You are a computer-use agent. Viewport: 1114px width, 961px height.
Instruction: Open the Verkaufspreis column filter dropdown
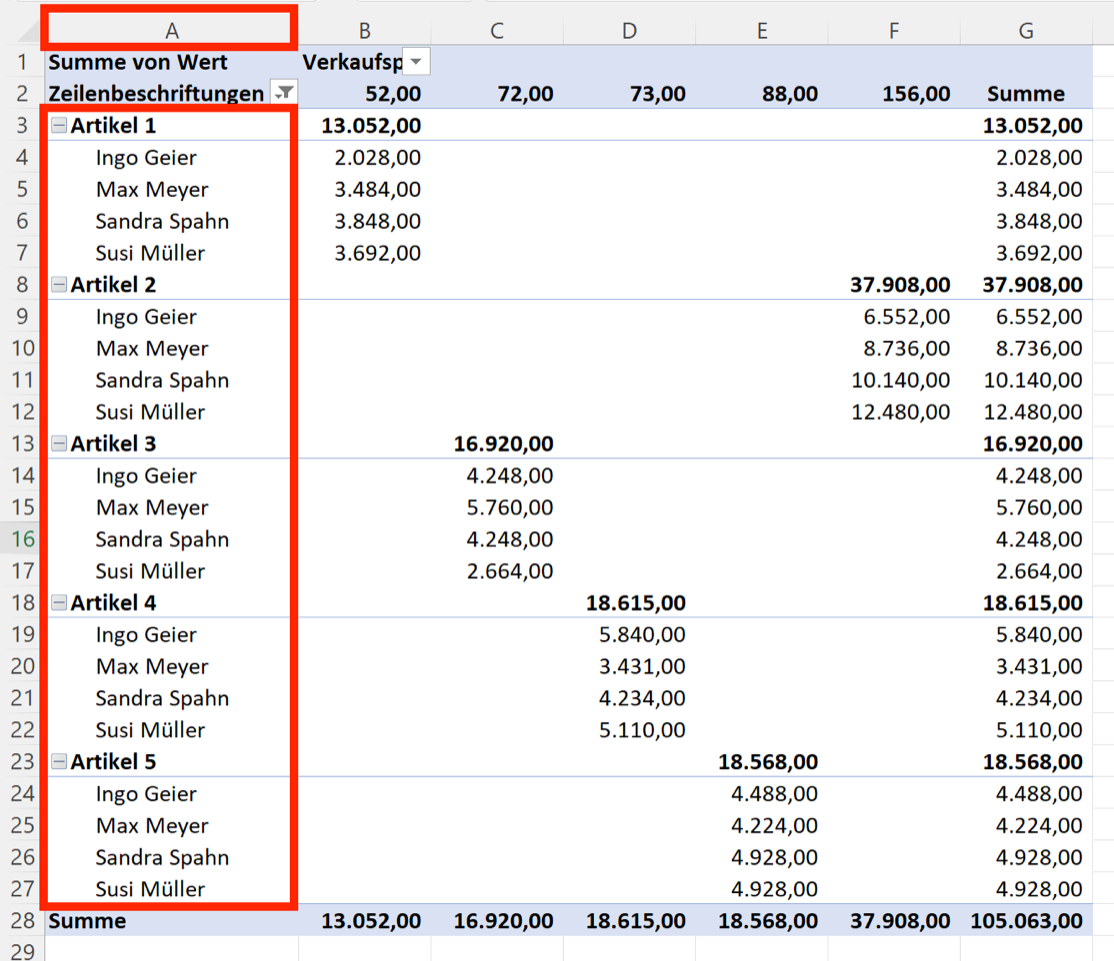[416, 62]
